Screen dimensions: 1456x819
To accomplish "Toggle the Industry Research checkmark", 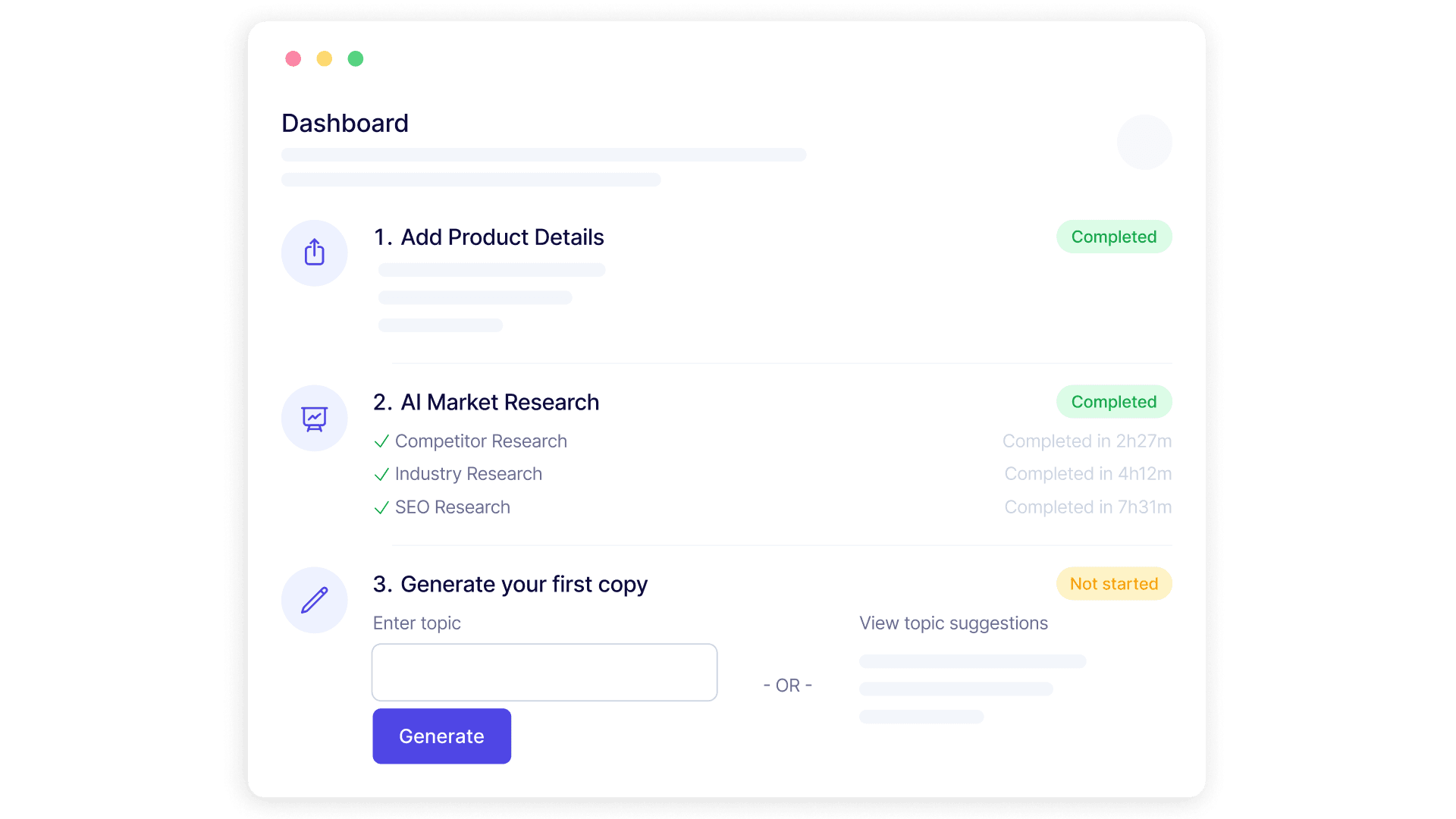I will coord(381,475).
